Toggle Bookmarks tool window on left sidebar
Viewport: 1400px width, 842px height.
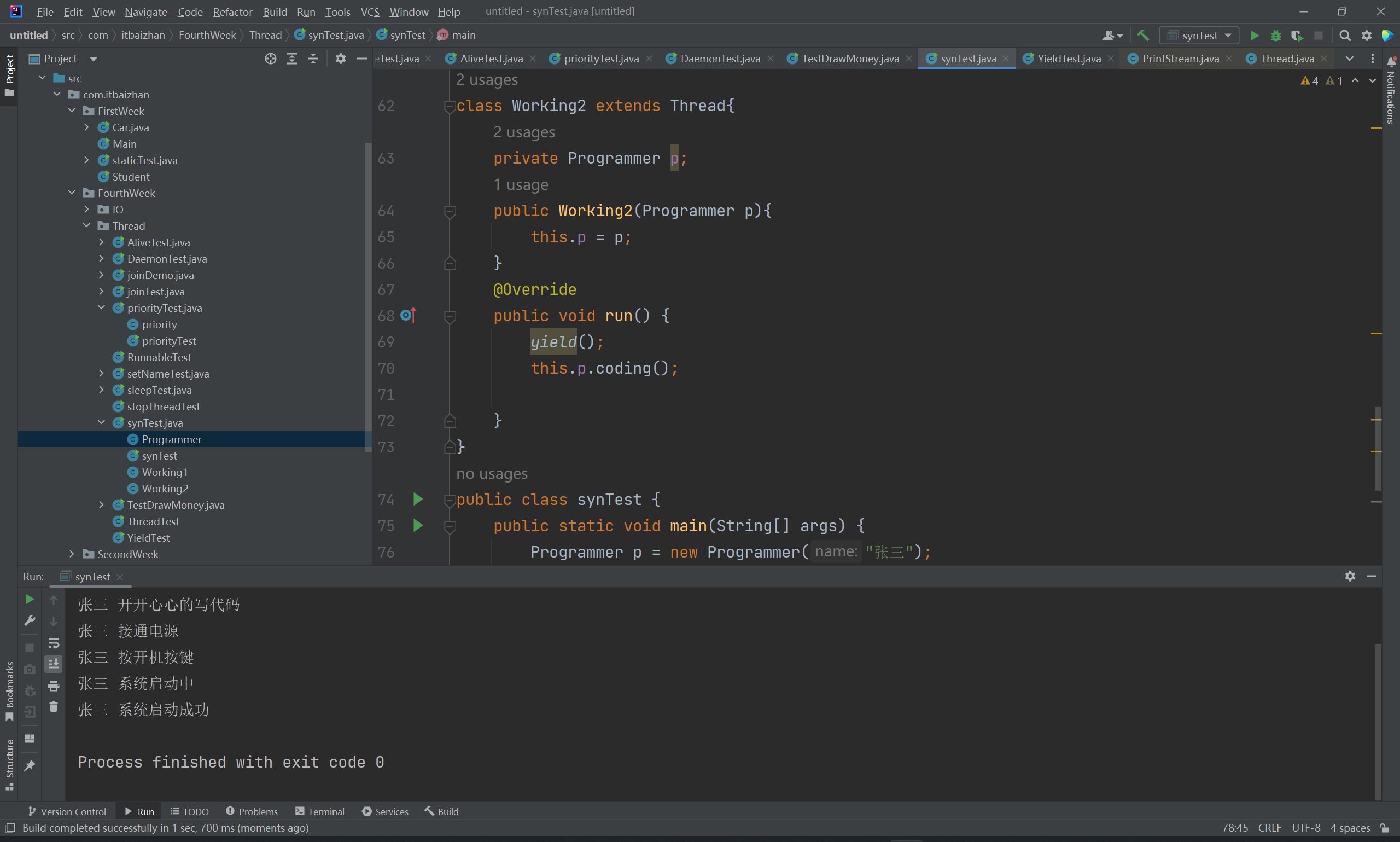[x=9, y=690]
